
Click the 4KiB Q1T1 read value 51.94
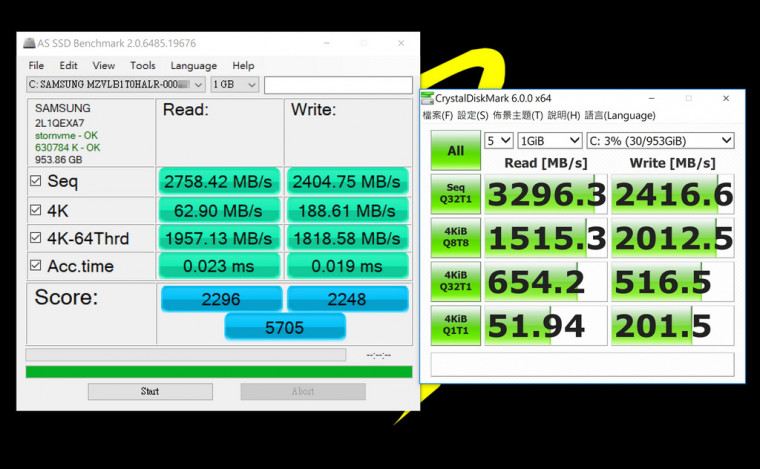(546, 325)
